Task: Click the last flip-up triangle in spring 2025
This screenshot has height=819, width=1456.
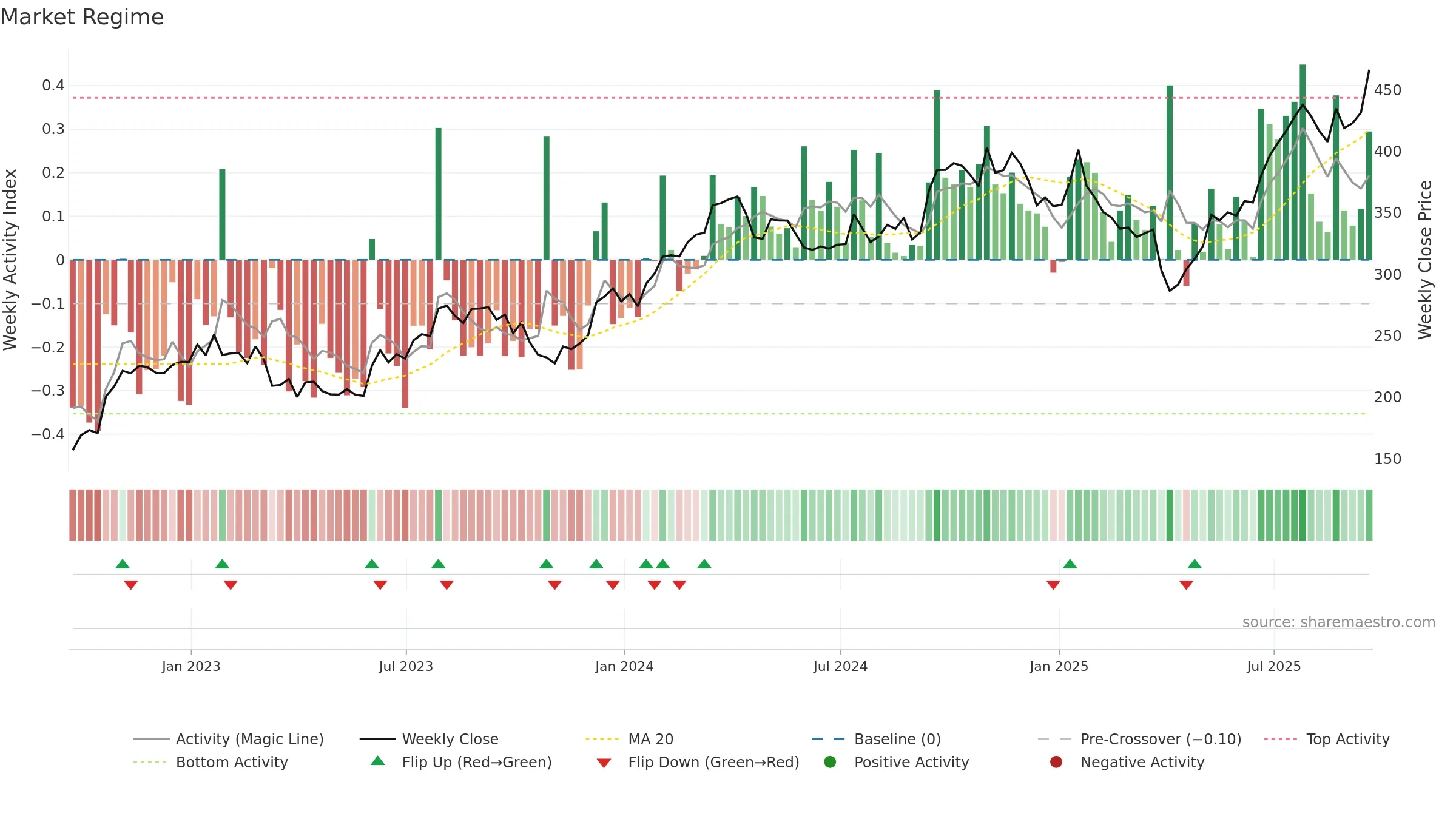Action: 1195,564
